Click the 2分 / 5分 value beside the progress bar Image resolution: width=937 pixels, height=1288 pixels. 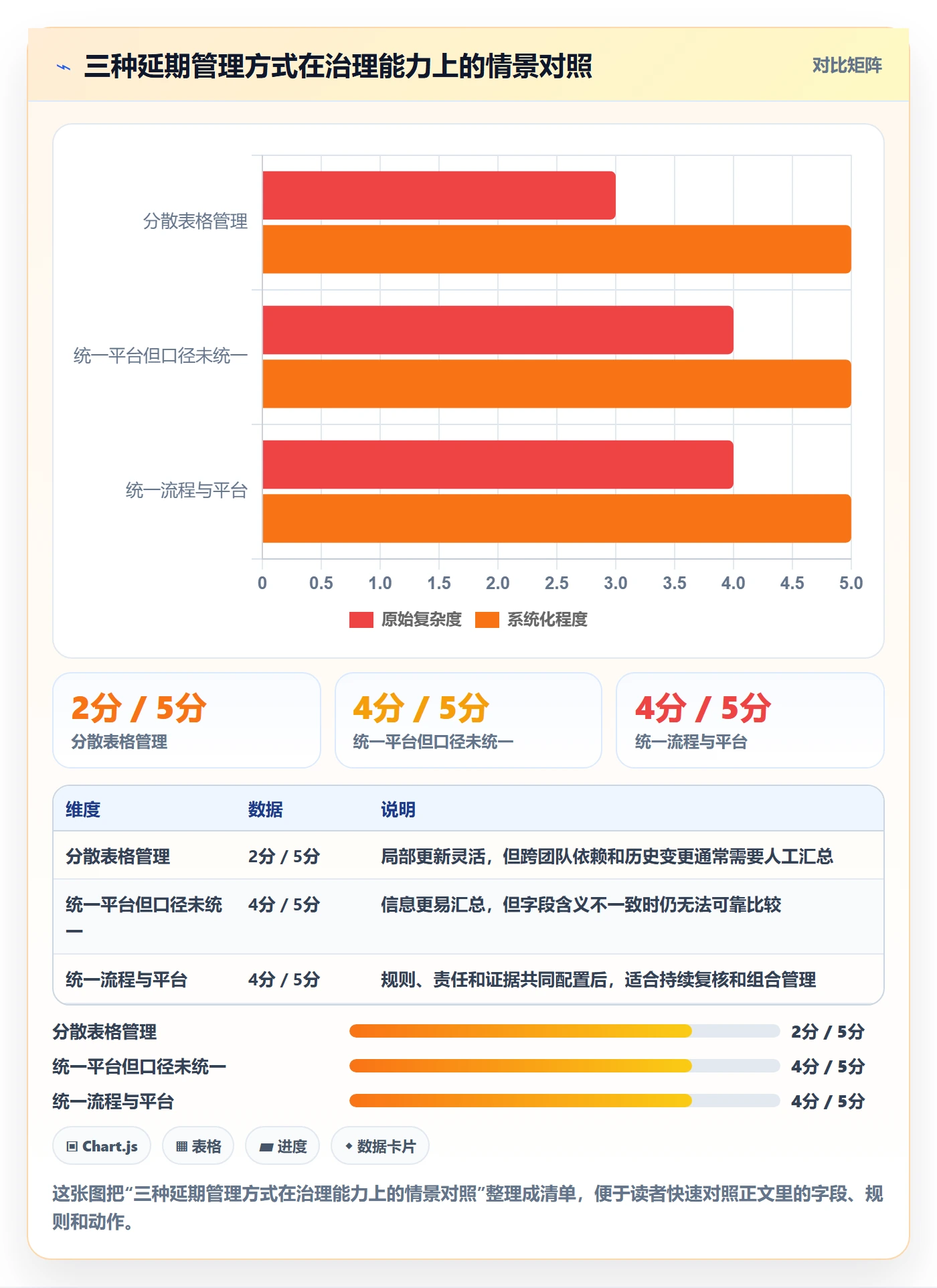pyautogui.click(x=828, y=1032)
